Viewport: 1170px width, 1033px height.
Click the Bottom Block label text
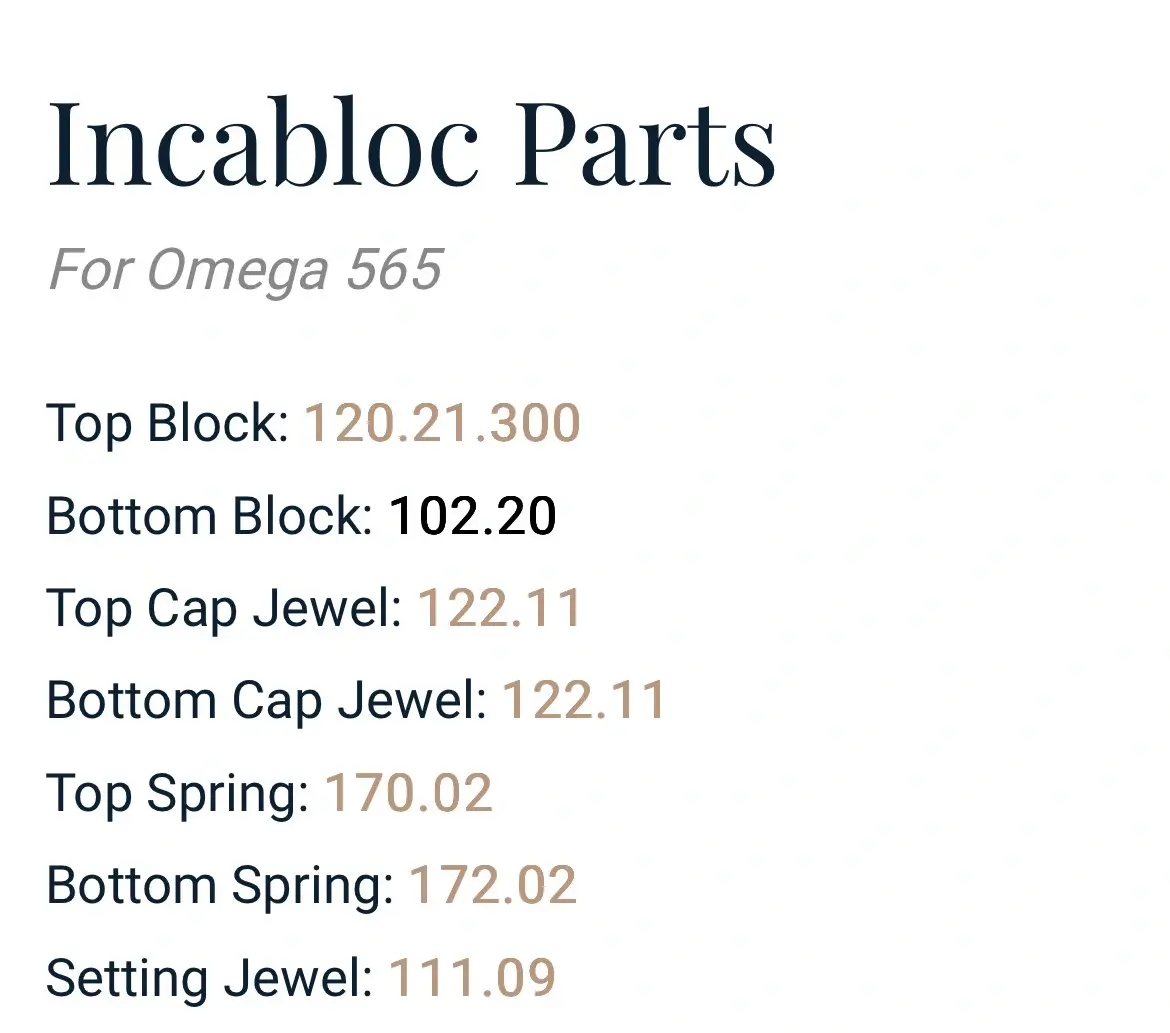(x=204, y=516)
